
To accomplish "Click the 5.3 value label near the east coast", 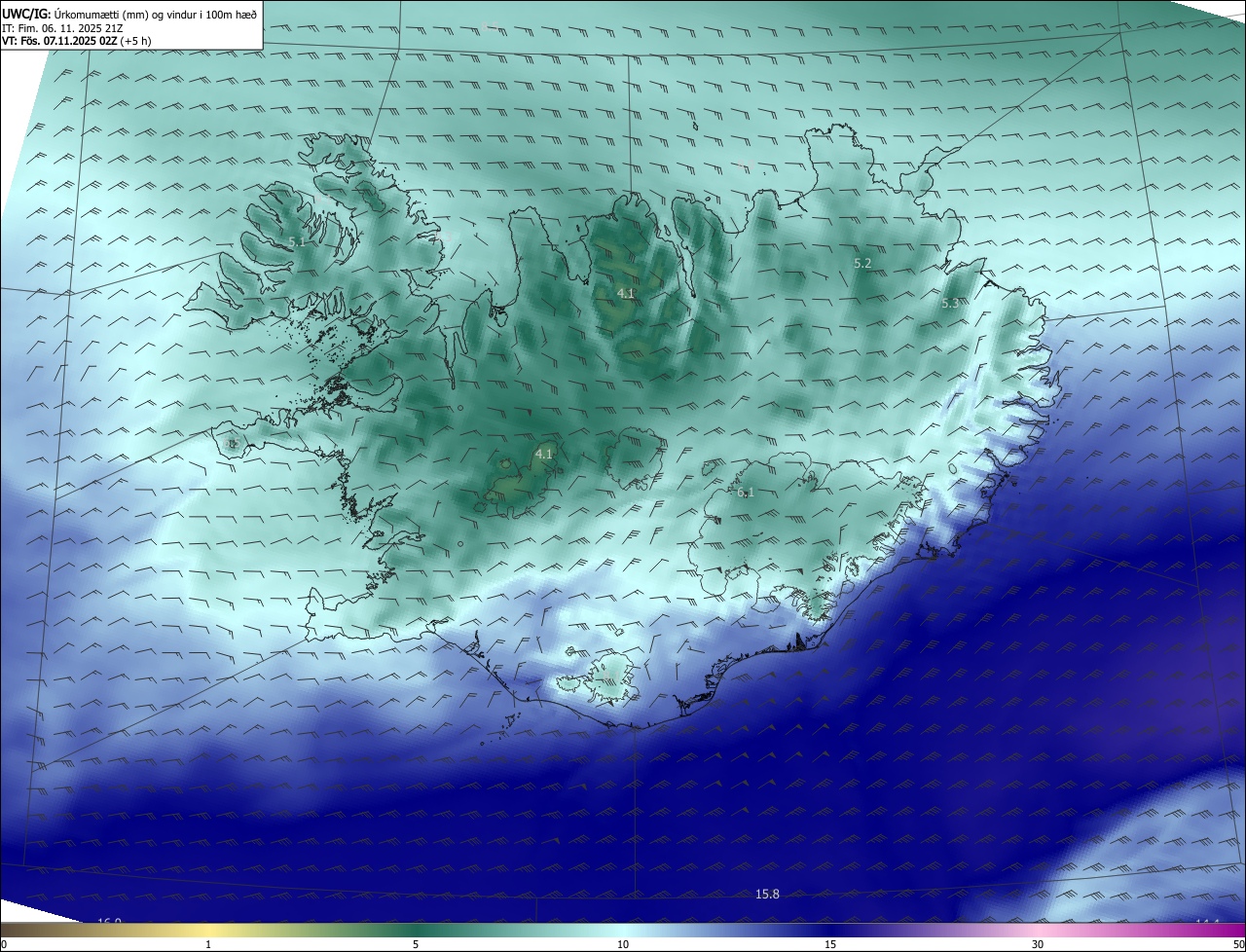I will (950, 304).
